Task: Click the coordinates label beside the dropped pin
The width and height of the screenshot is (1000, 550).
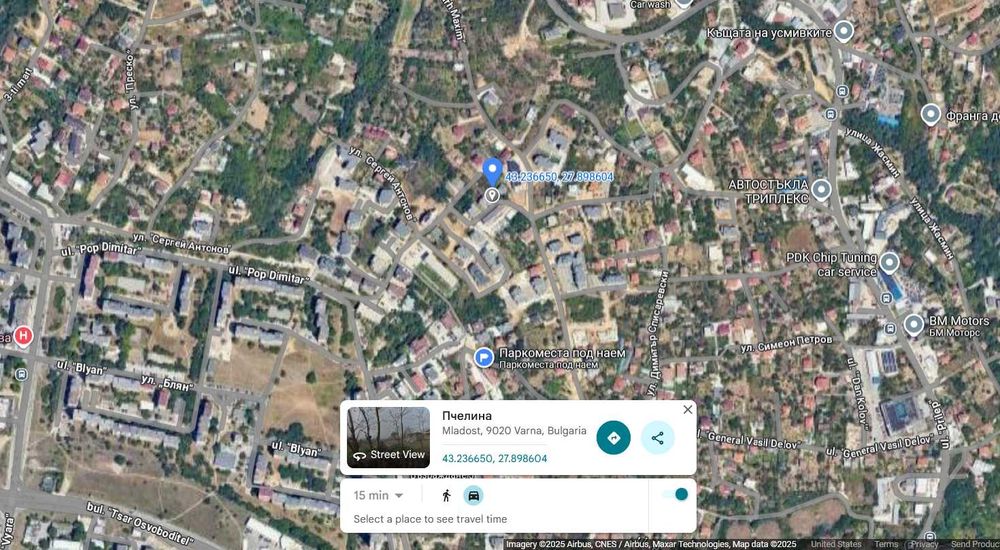Action: point(559,177)
